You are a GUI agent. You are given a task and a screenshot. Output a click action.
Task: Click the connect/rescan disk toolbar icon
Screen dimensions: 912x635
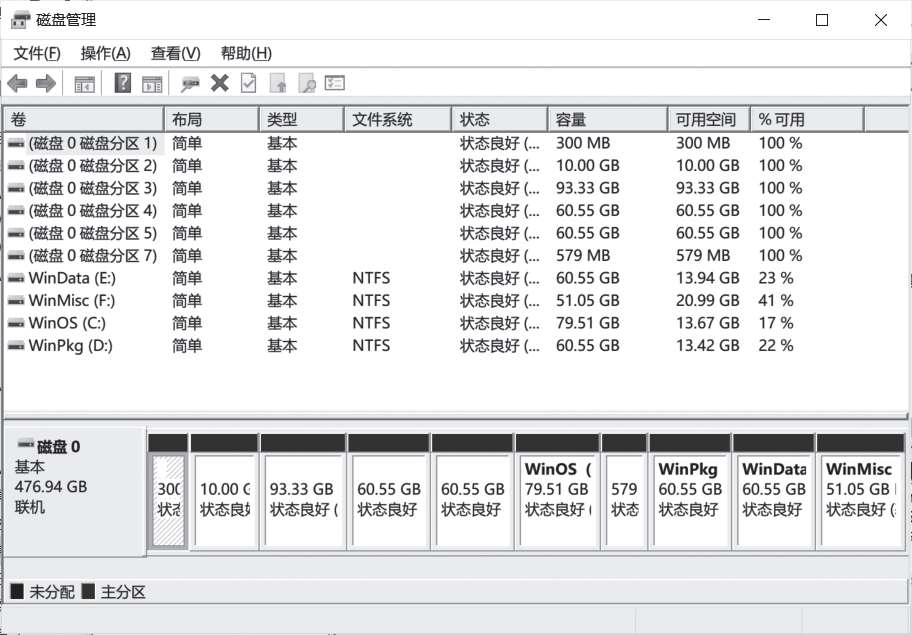(x=190, y=84)
